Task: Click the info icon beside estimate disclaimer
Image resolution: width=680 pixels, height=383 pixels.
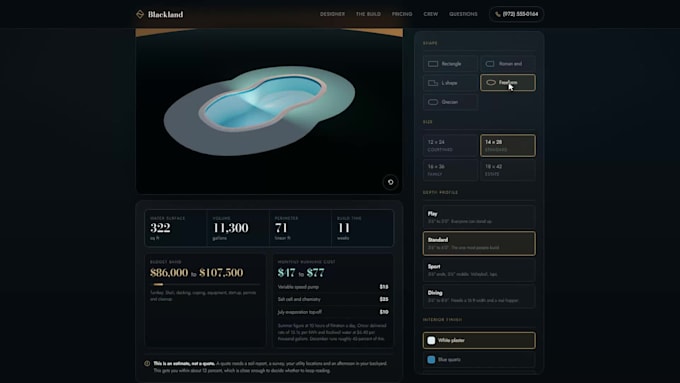Action: [x=147, y=363]
